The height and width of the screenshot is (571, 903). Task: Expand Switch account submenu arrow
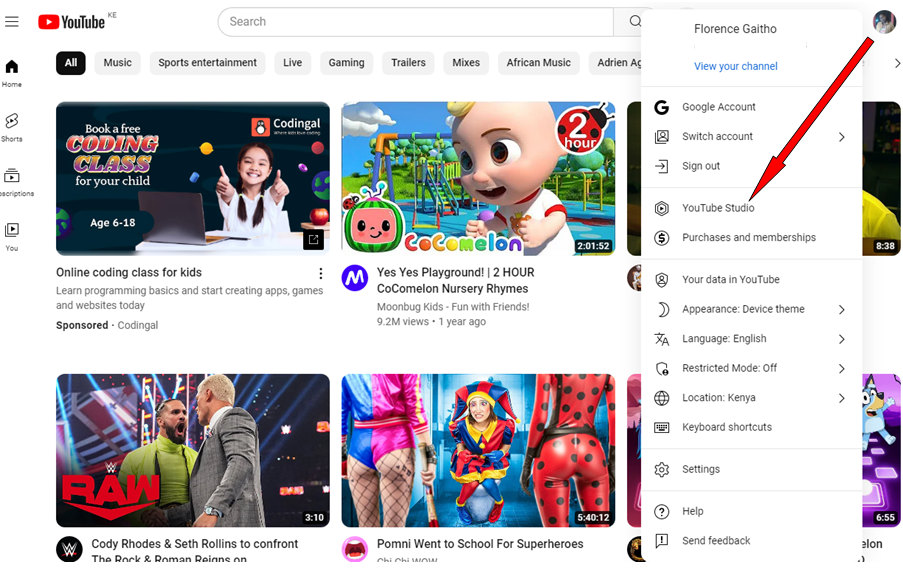pos(841,137)
